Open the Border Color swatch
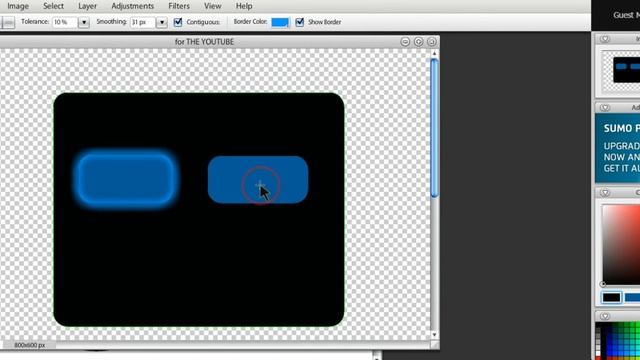Viewport: 640px width, 360px height. 280,22
